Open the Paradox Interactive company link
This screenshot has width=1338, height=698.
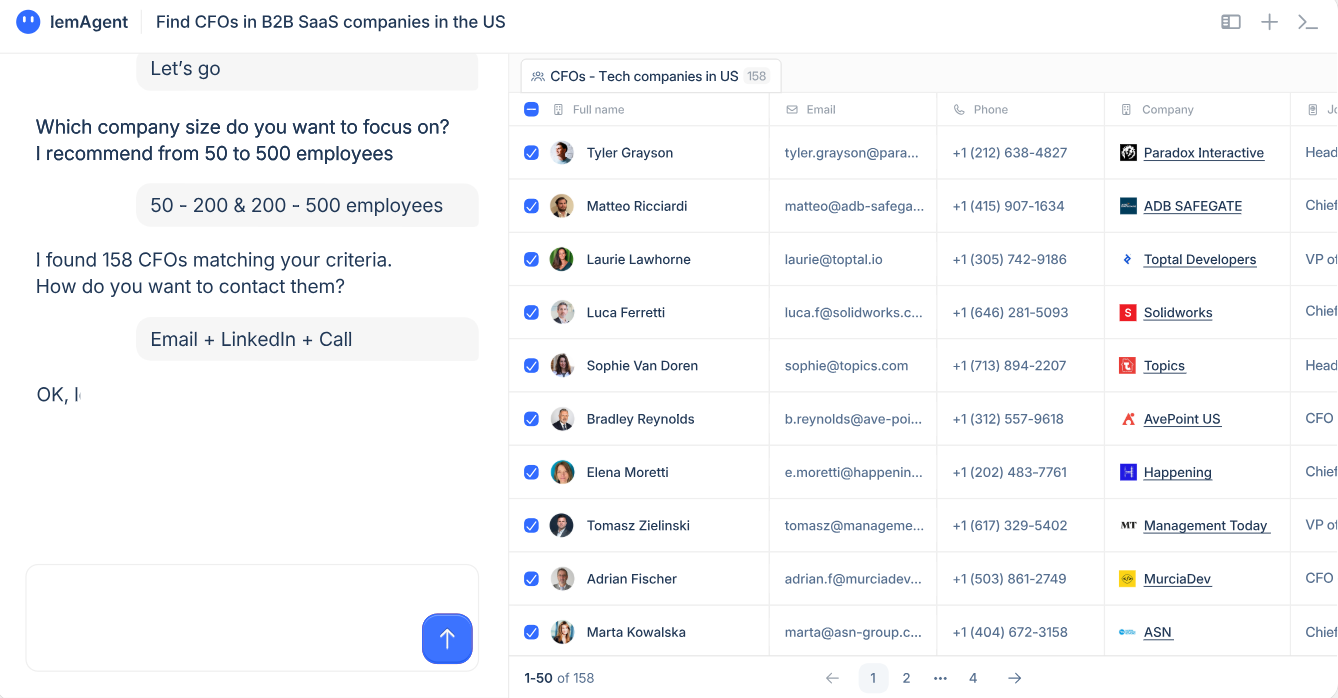[1204, 153]
